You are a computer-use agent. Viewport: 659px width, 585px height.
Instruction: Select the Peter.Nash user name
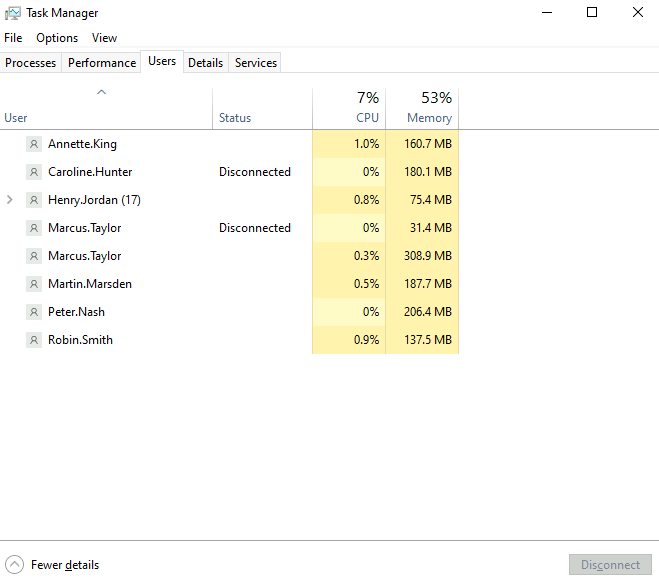[76, 312]
